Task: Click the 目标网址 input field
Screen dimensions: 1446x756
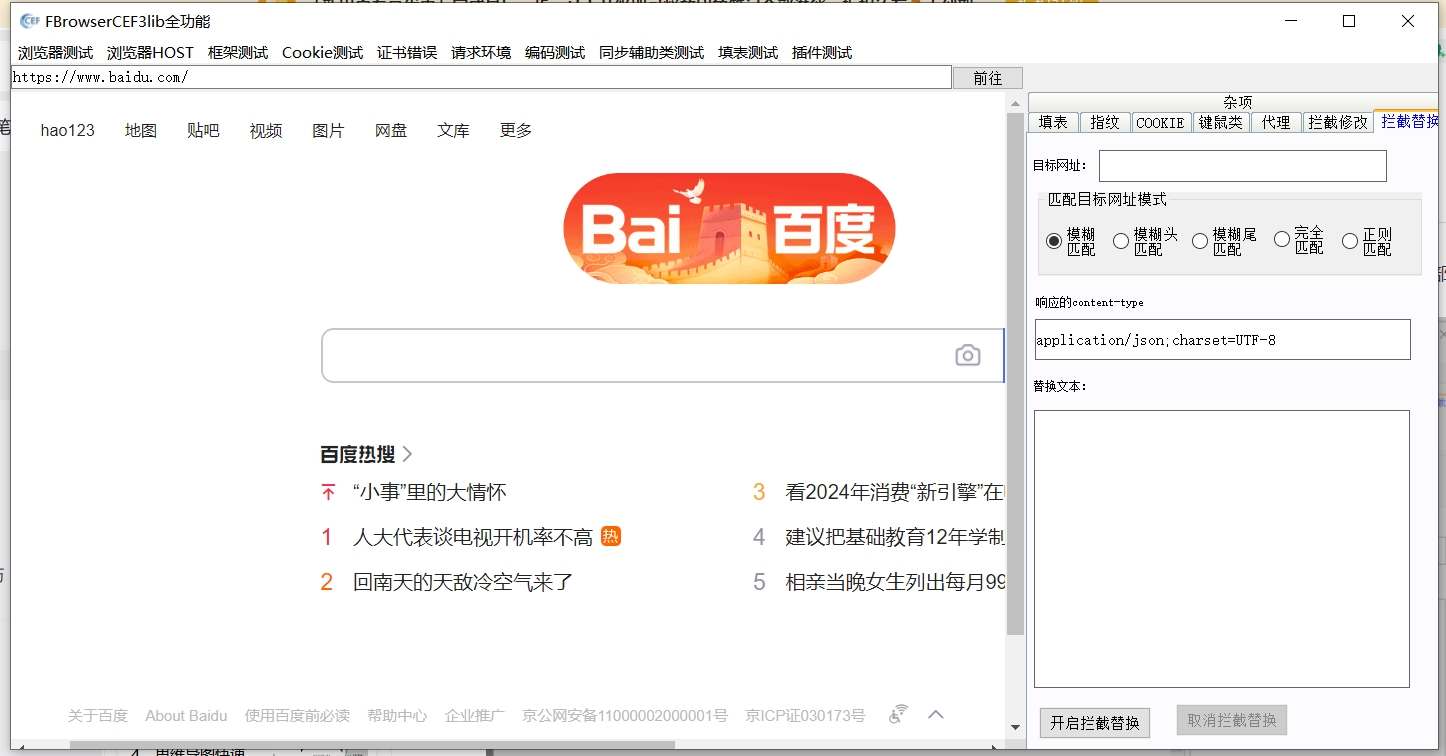Action: (1243, 166)
